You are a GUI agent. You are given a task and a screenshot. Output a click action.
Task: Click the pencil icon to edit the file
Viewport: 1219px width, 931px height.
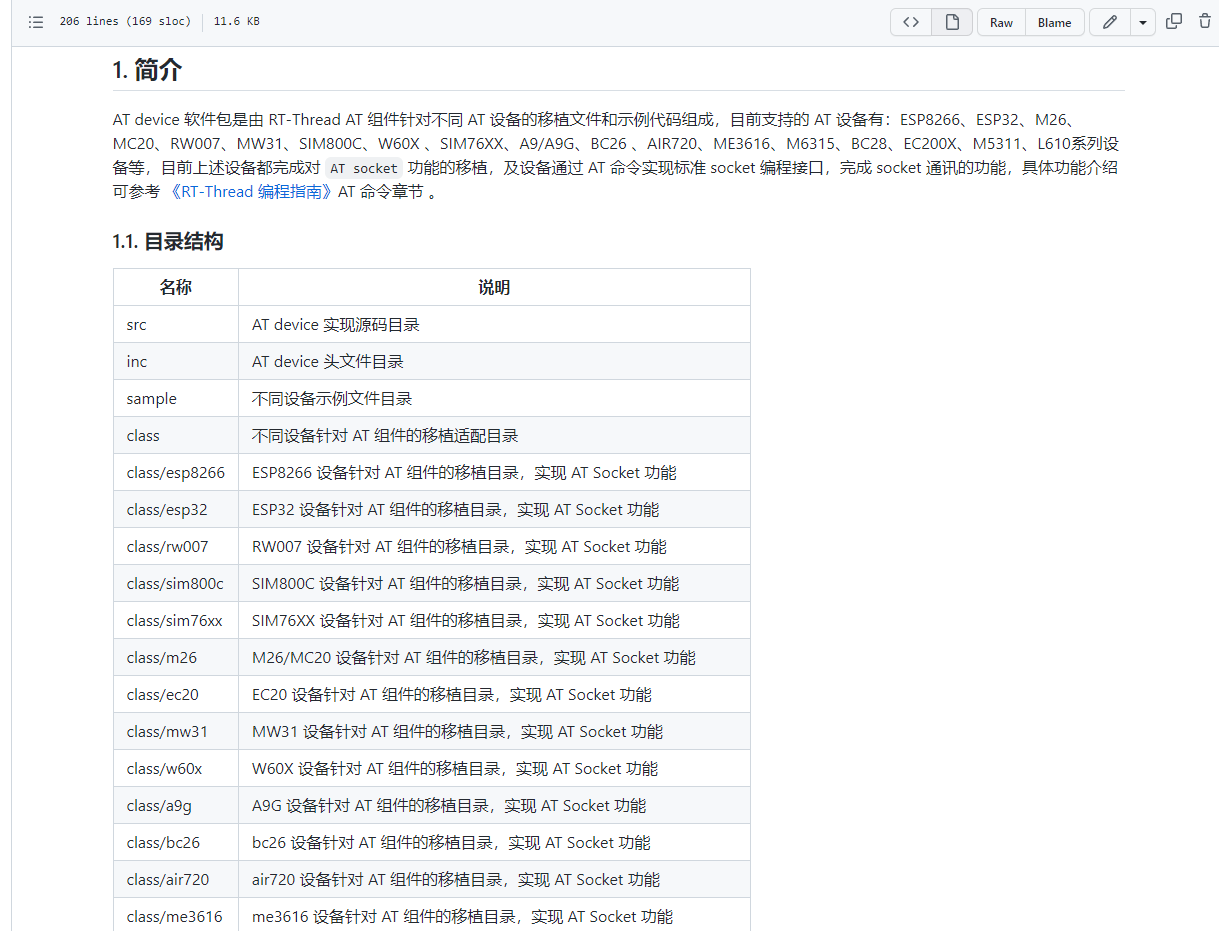click(1110, 22)
